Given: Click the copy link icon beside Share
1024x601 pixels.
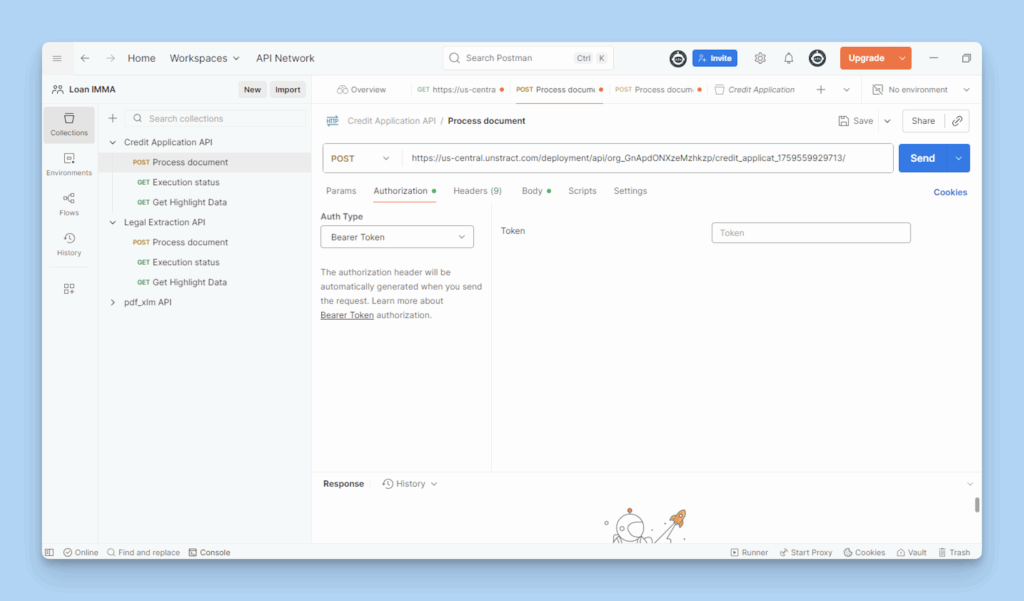Looking at the screenshot, I should (x=957, y=121).
